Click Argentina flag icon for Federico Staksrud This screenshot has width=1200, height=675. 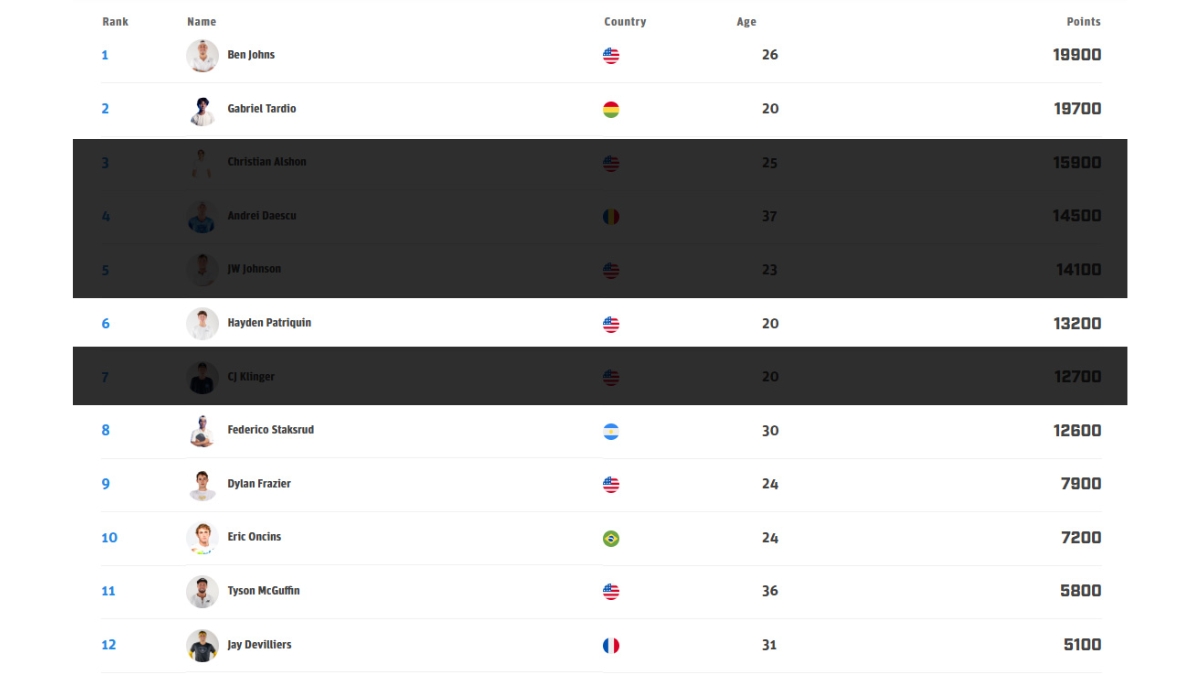(x=611, y=431)
